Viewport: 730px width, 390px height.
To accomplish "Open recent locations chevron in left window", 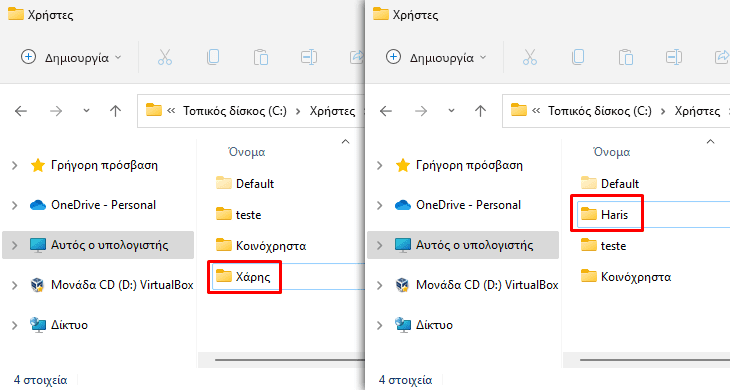I will pos(86,111).
